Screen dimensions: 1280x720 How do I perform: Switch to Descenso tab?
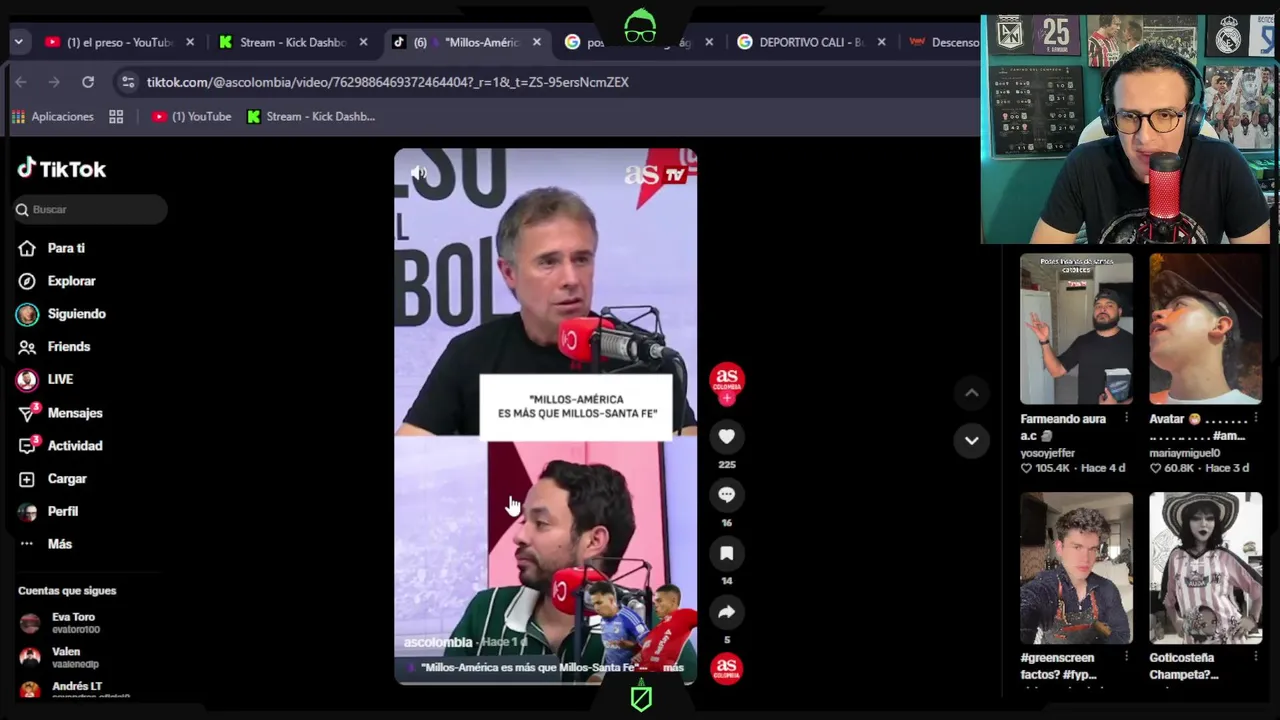943,42
